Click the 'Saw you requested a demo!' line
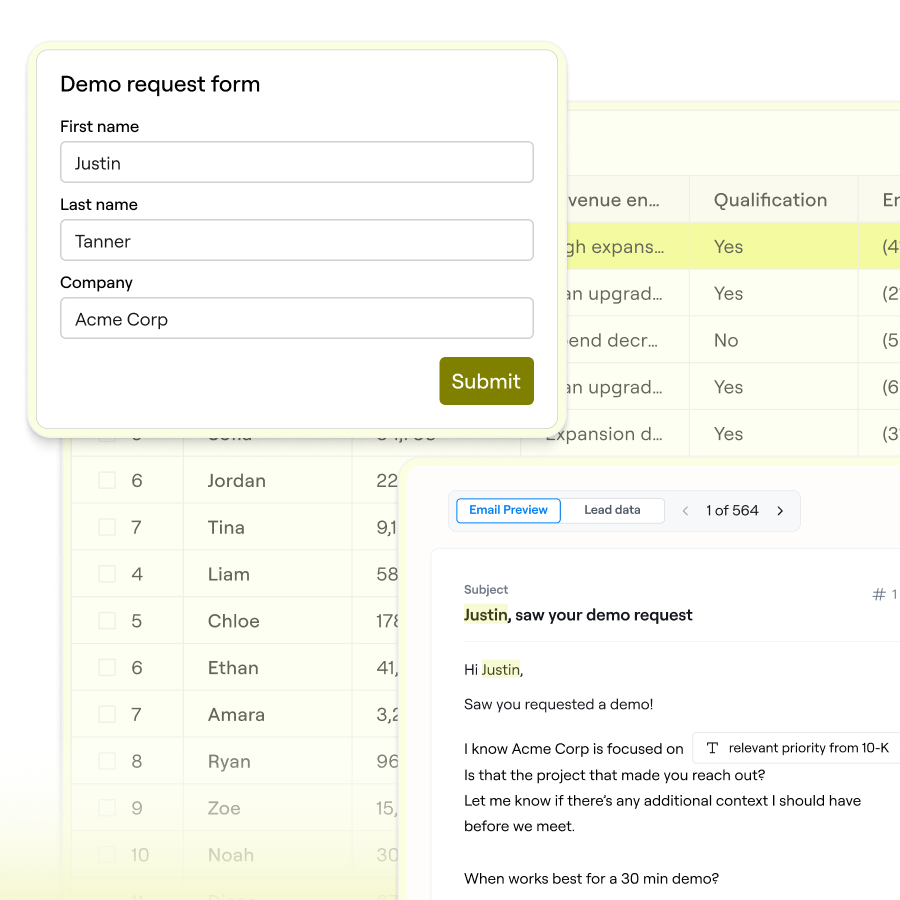 click(558, 704)
